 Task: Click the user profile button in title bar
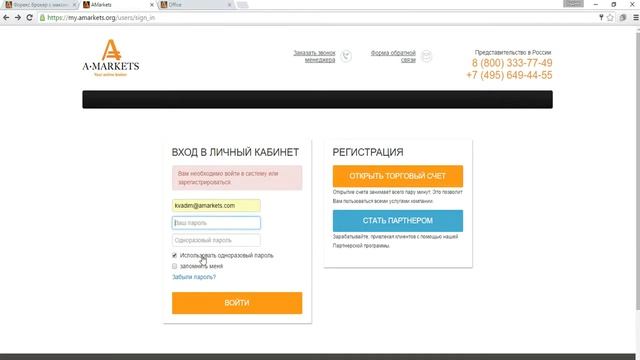tap(573, 3)
